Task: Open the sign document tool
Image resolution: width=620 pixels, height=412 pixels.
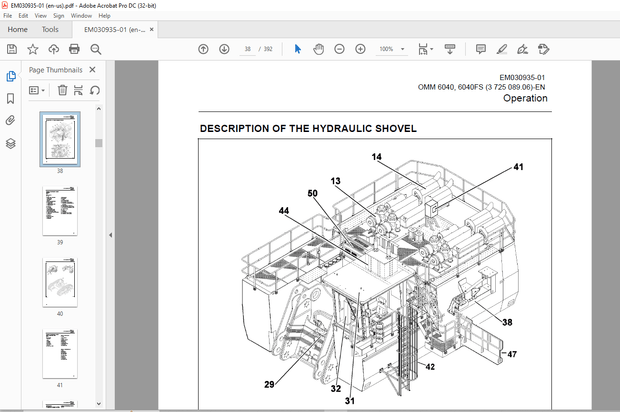Action: [x=522, y=49]
